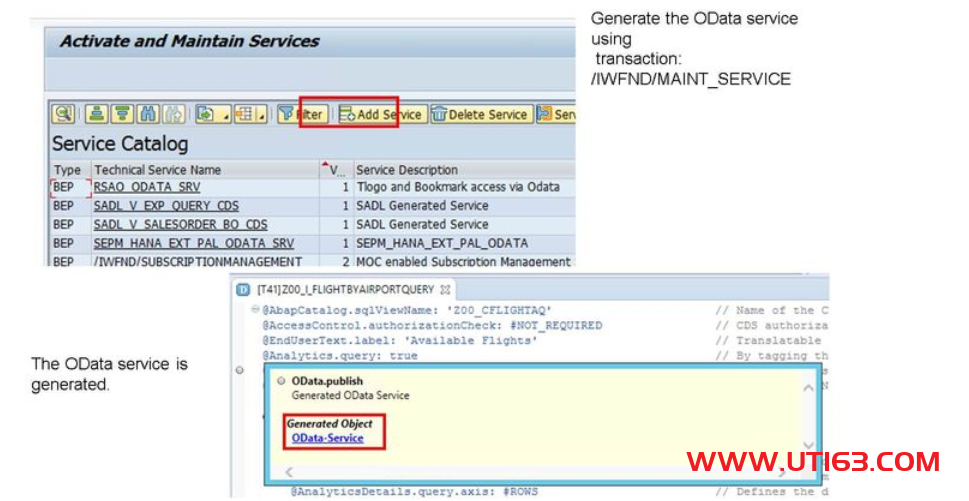Open Find with the binoculars icon
The width and height of the screenshot is (969, 501).
[148, 114]
